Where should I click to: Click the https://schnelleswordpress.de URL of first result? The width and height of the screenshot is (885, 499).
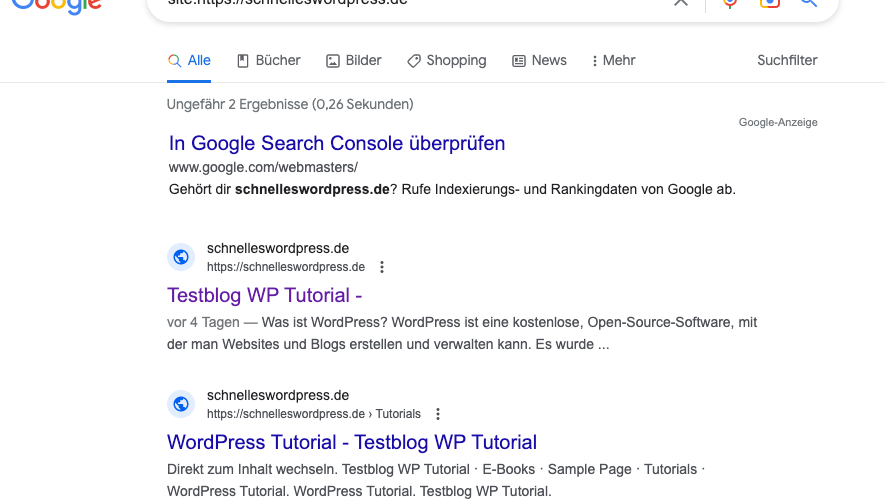pyautogui.click(x=286, y=267)
